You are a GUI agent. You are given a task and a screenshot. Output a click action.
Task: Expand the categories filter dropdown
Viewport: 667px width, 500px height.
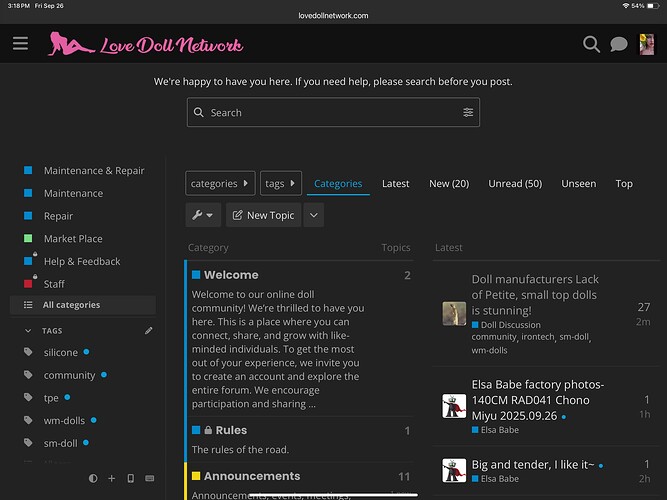(x=220, y=184)
